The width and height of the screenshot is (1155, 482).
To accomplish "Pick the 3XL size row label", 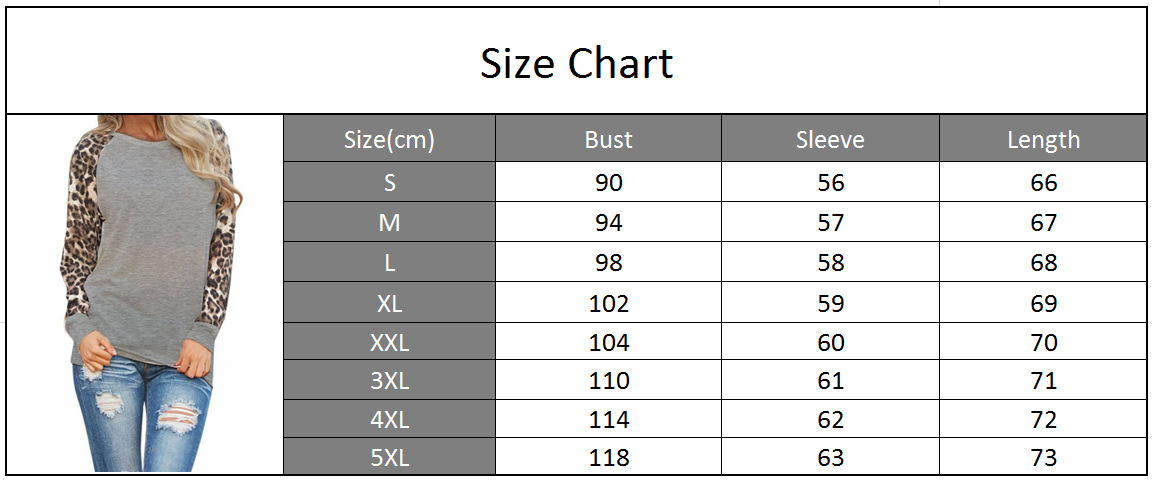I will pyautogui.click(x=389, y=381).
